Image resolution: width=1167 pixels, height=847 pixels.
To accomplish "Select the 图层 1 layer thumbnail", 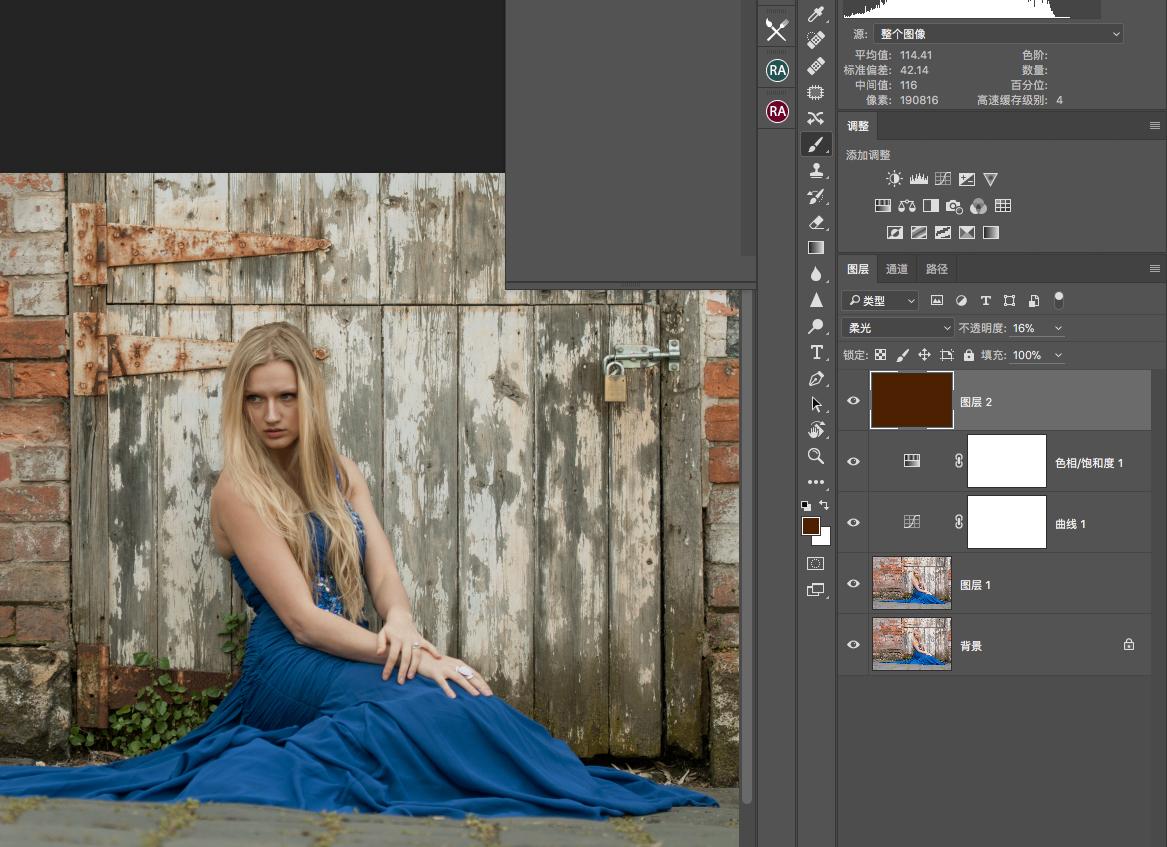I will click(912, 584).
